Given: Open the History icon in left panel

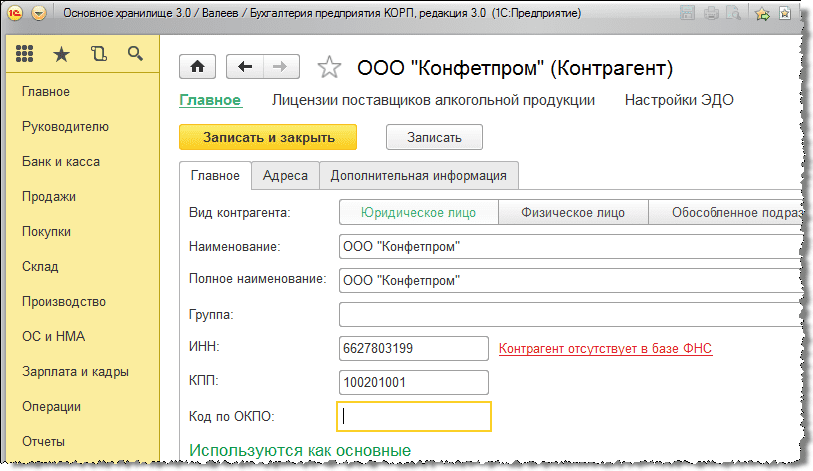Looking at the screenshot, I should click(98, 55).
